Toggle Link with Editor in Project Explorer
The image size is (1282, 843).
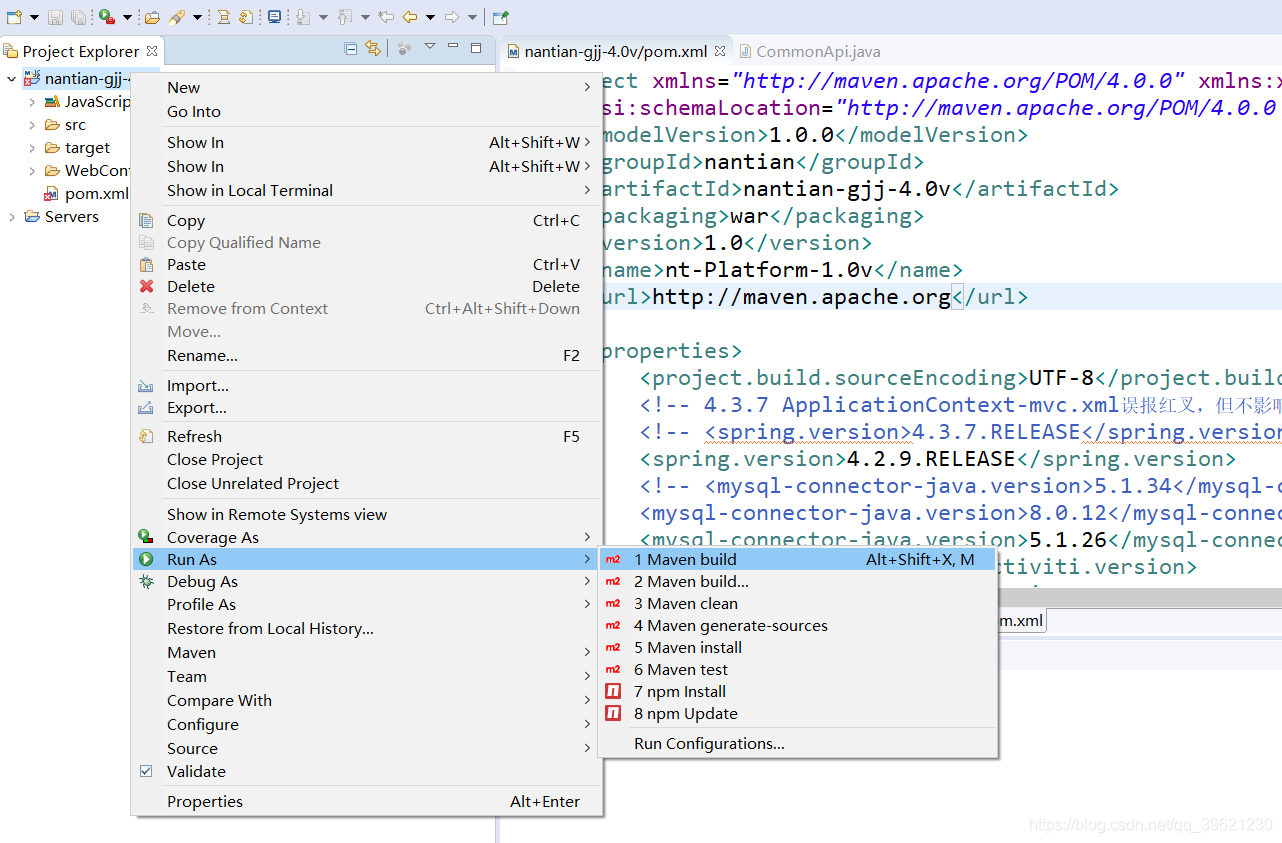click(373, 48)
